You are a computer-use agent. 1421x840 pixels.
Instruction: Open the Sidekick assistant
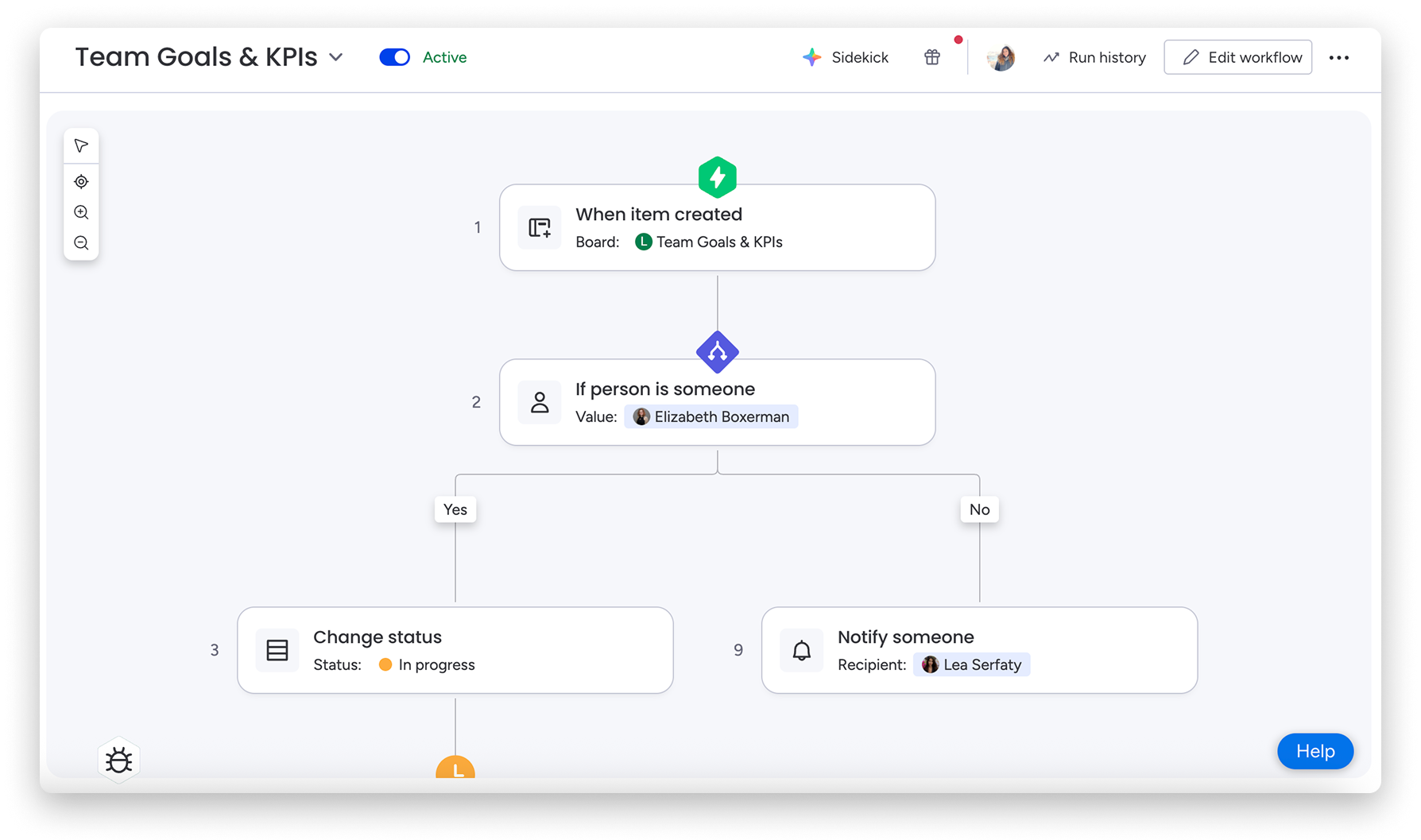(846, 57)
